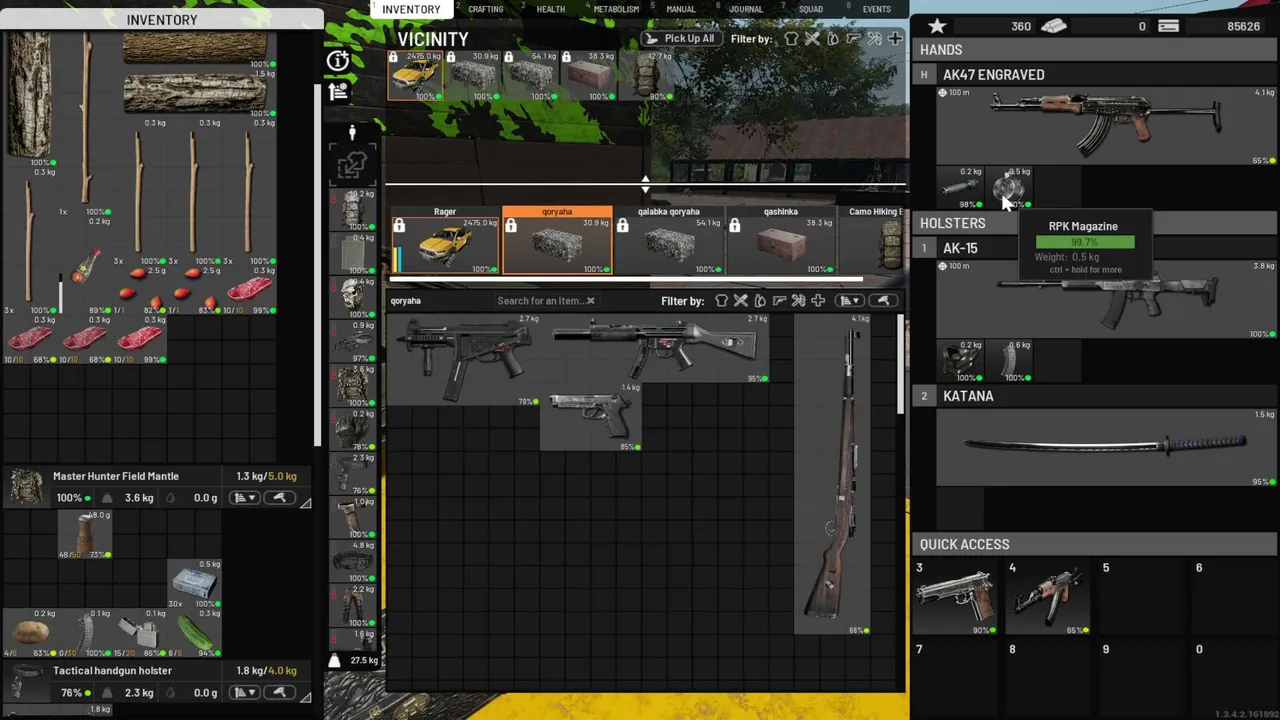Click the up/down divider arrows in Vicinity

[645, 184]
